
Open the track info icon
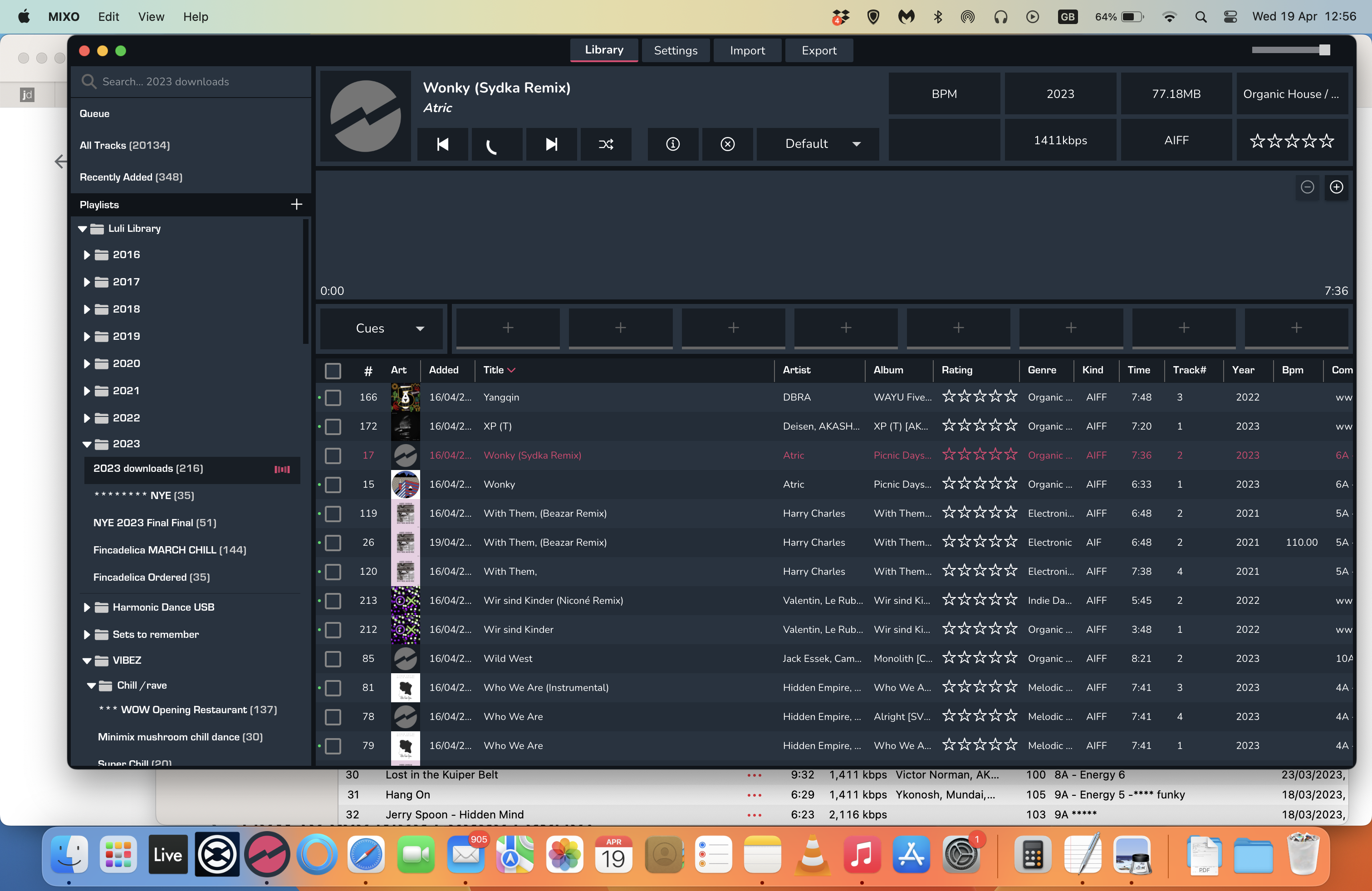click(672, 144)
